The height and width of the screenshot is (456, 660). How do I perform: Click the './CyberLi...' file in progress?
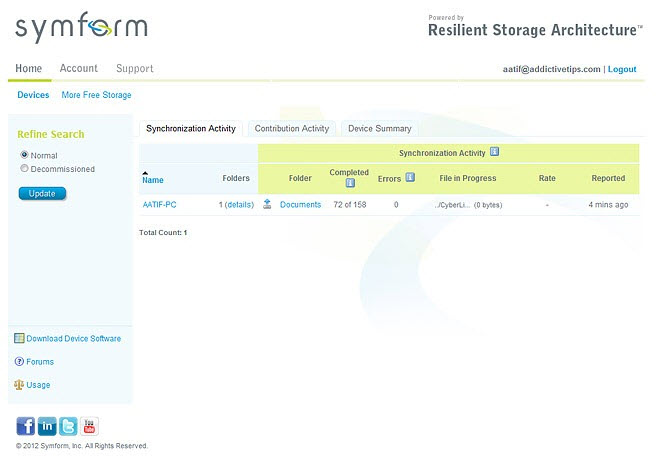[452, 205]
